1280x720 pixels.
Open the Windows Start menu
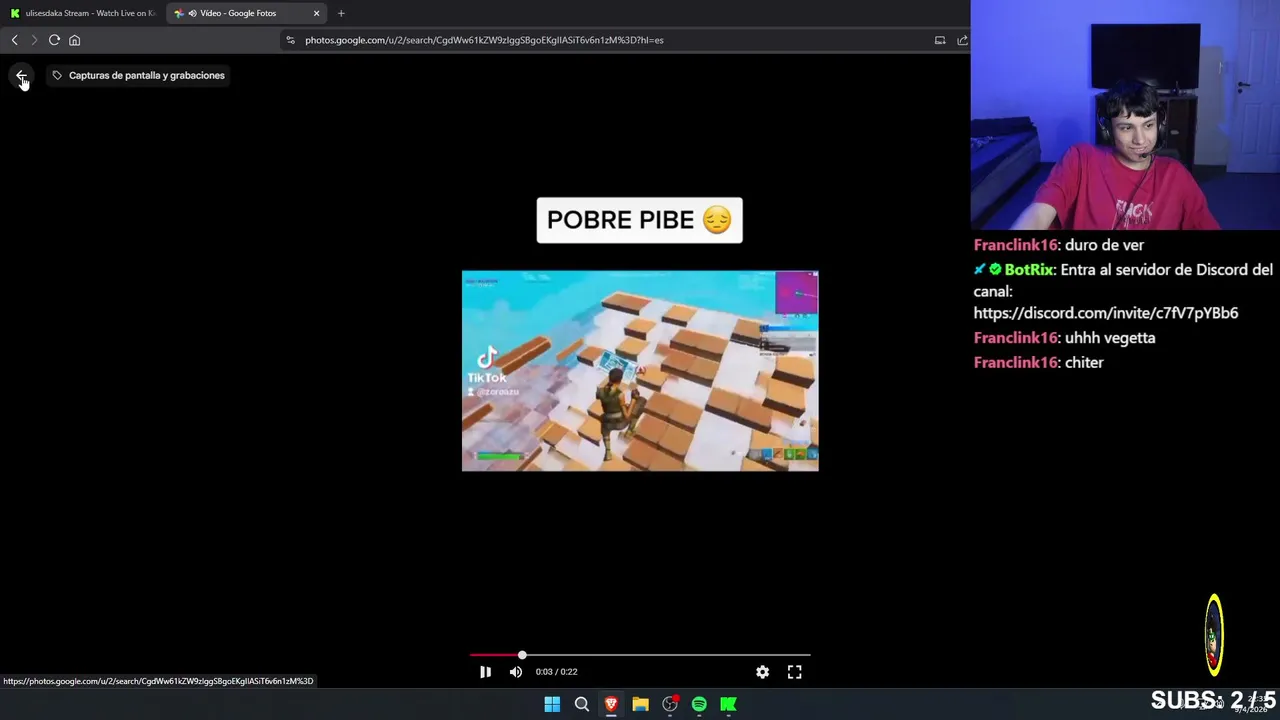(552, 704)
